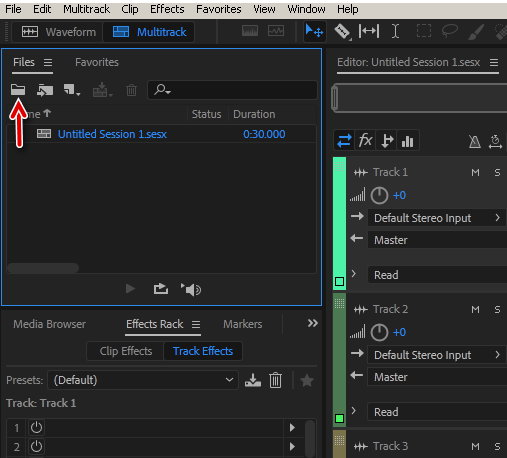Show track fx controls

365,140
